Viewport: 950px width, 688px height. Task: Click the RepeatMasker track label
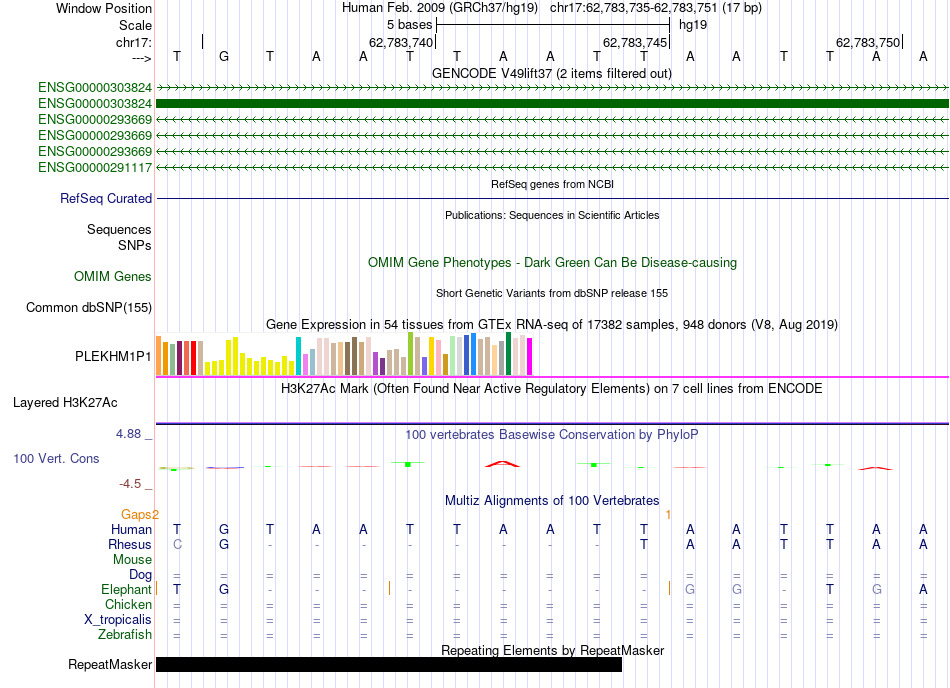(x=110, y=664)
